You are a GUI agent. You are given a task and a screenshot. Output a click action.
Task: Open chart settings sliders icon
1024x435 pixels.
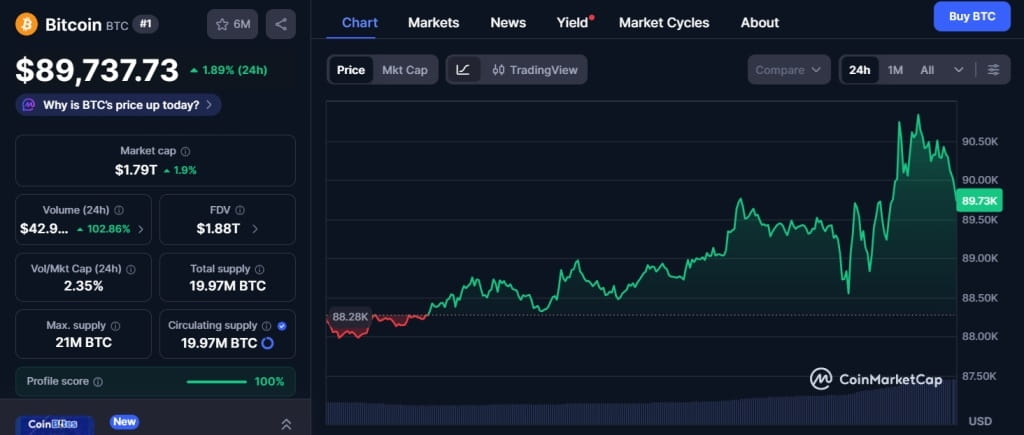(x=993, y=70)
